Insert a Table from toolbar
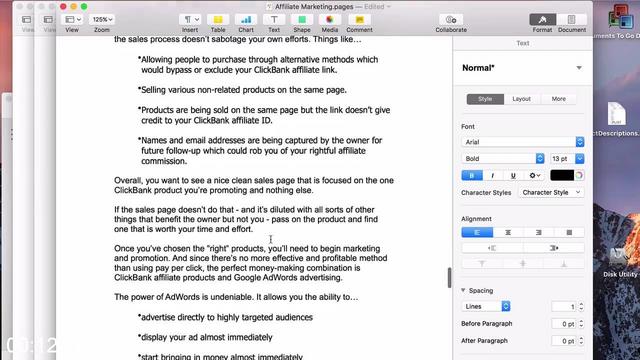Screen dimensions: 640x360 point(218,20)
